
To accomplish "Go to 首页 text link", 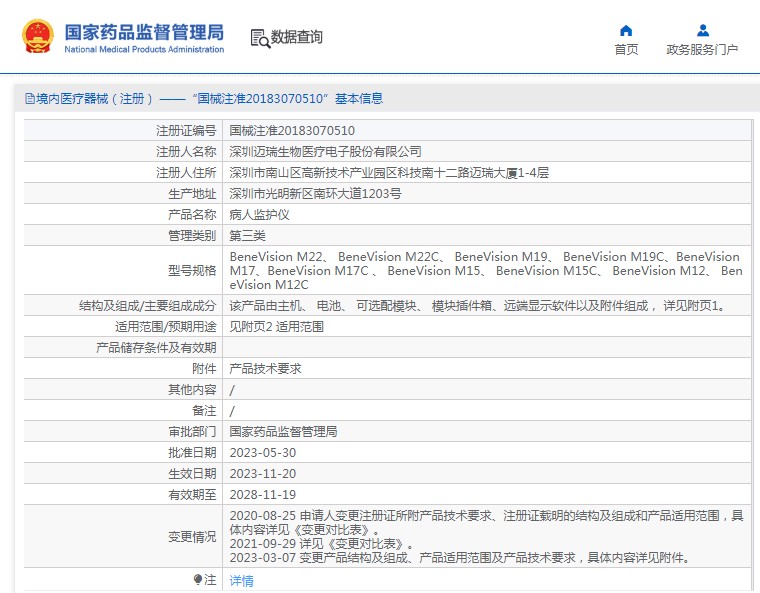I will tap(626, 49).
